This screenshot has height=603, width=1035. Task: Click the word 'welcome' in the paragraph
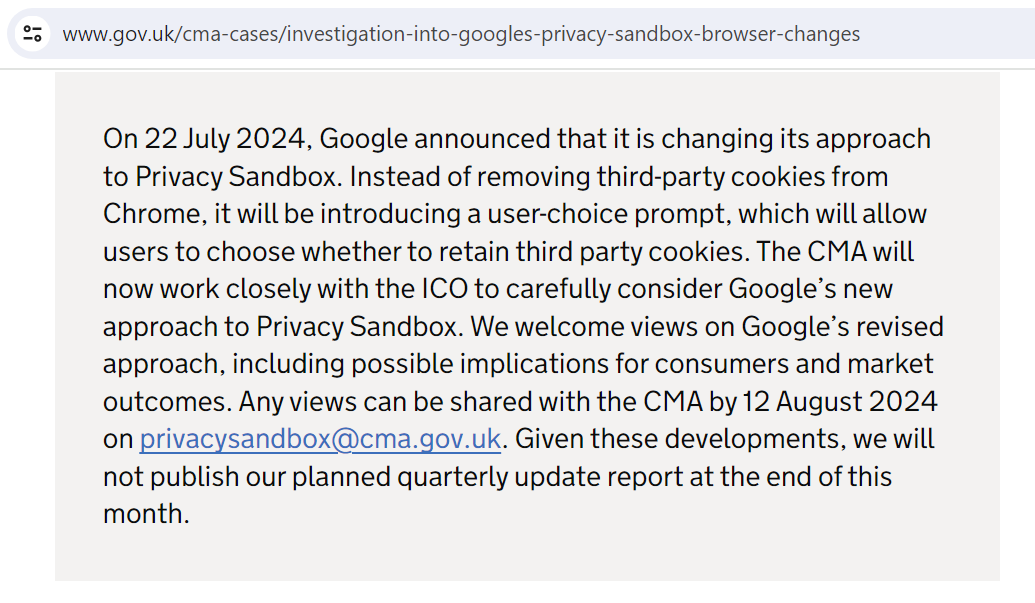pos(571,327)
